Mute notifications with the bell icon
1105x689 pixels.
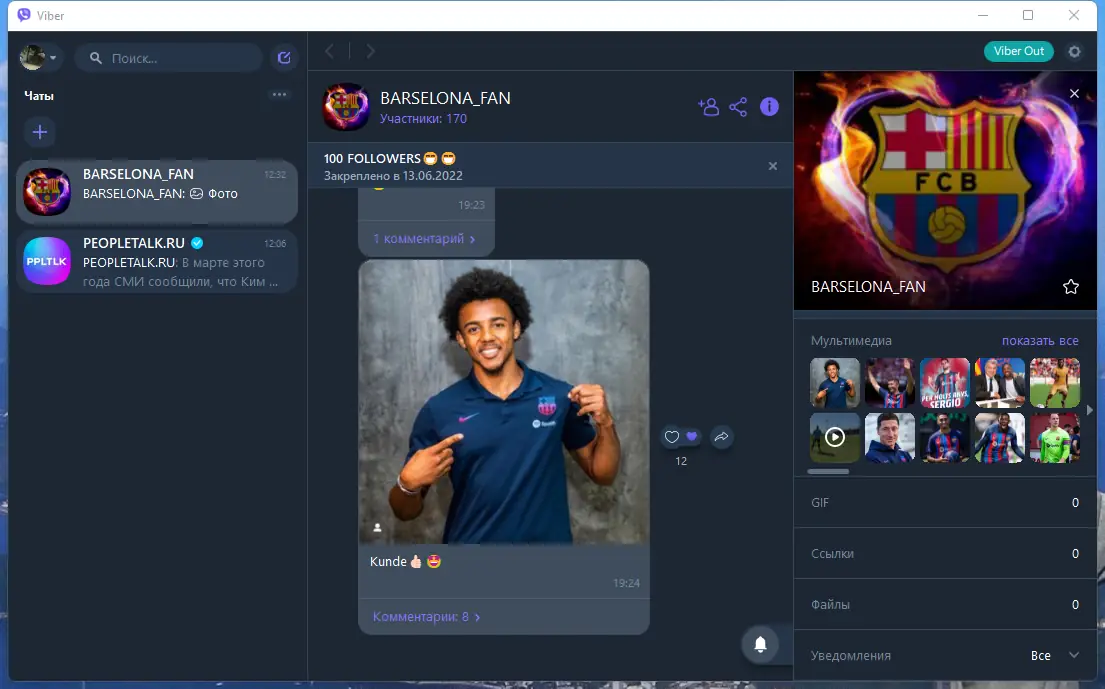pyautogui.click(x=762, y=644)
